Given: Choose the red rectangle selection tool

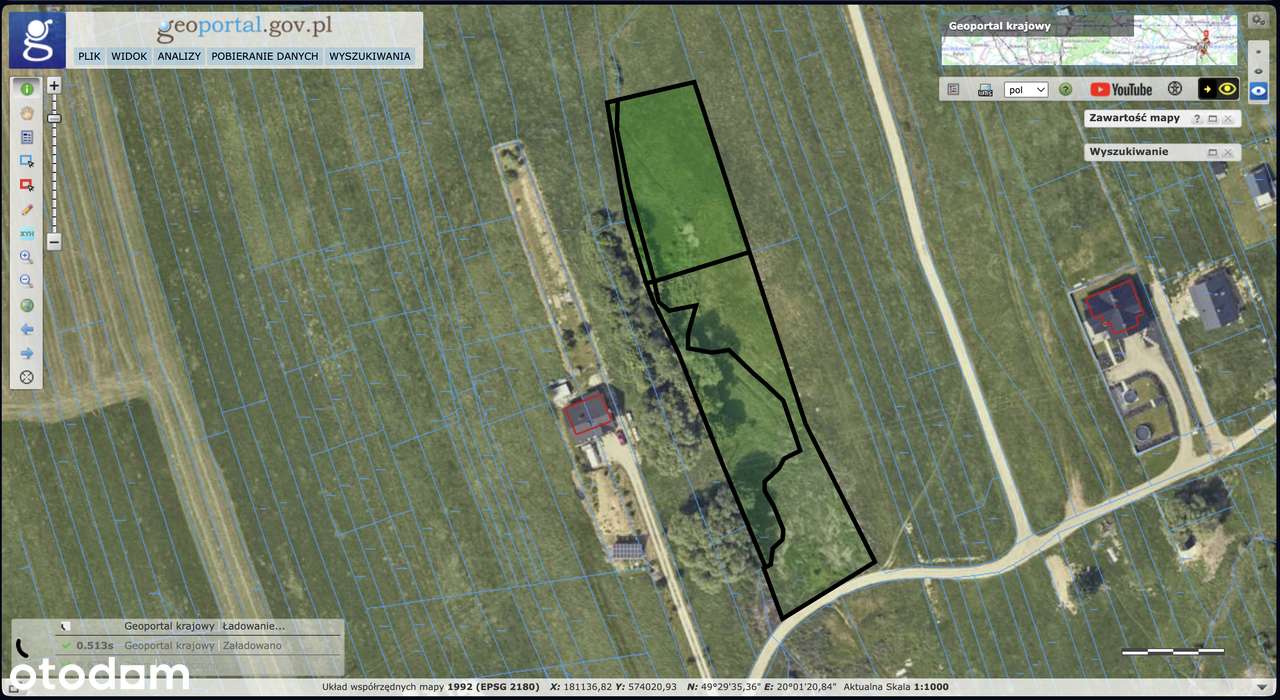Looking at the screenshot, I should click(x=27, y=185).
